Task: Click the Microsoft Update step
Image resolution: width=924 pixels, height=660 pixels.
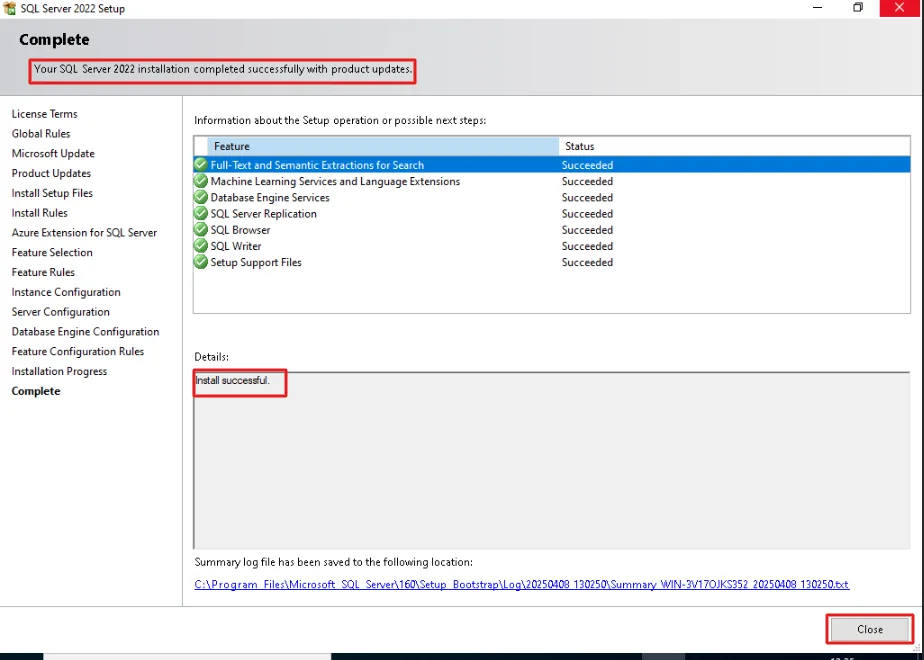Action: click(53, 153)
